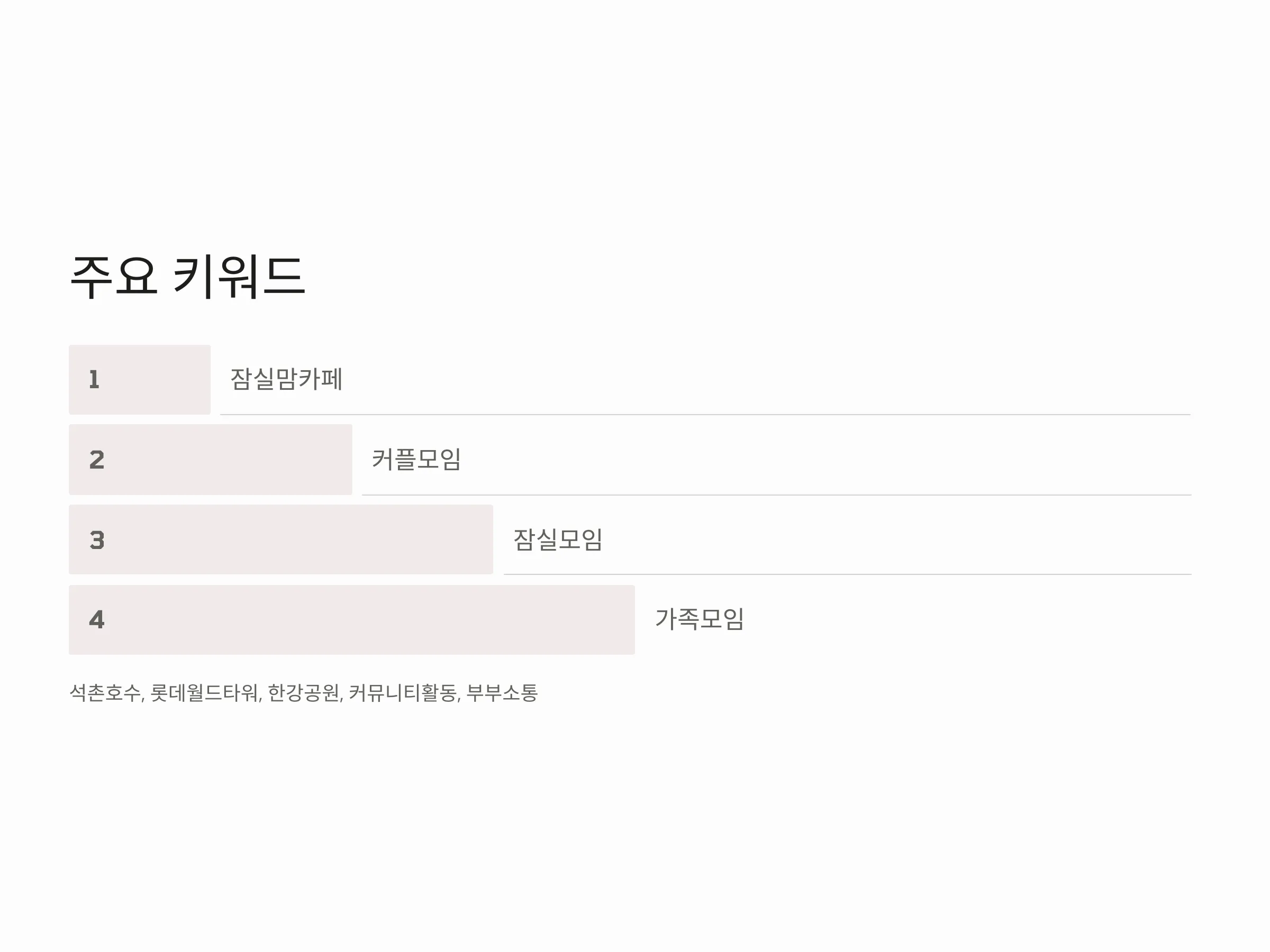Click 석촌호수 in the footer keywords
1270x952 pixels.
(x=104, y=693)
